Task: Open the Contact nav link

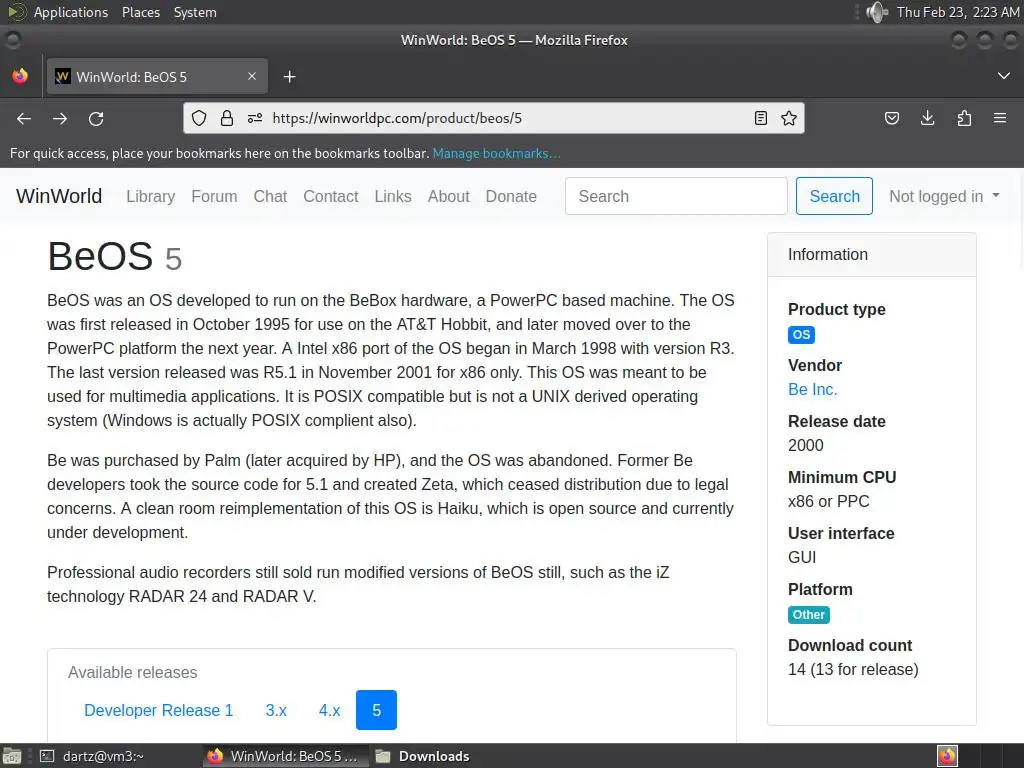Action: coord(330,197)
